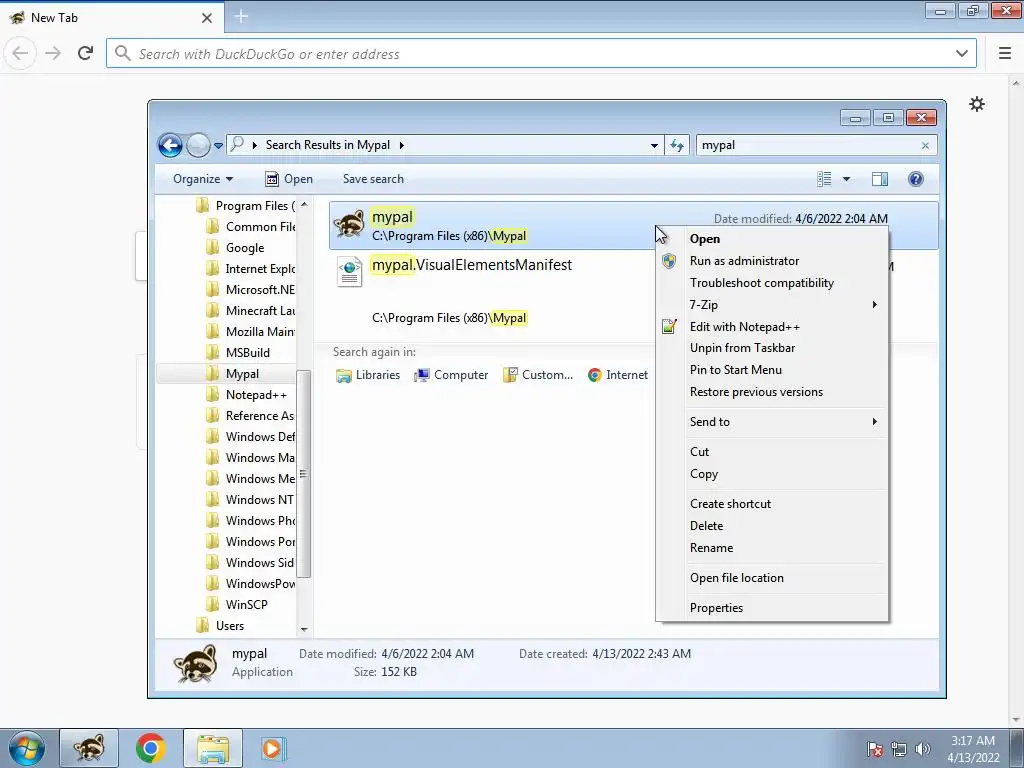The width and height of the screenshot is (1024, 768).
Task: Change your view icon in the Explorer toolbar
Action: pos(824,179)
